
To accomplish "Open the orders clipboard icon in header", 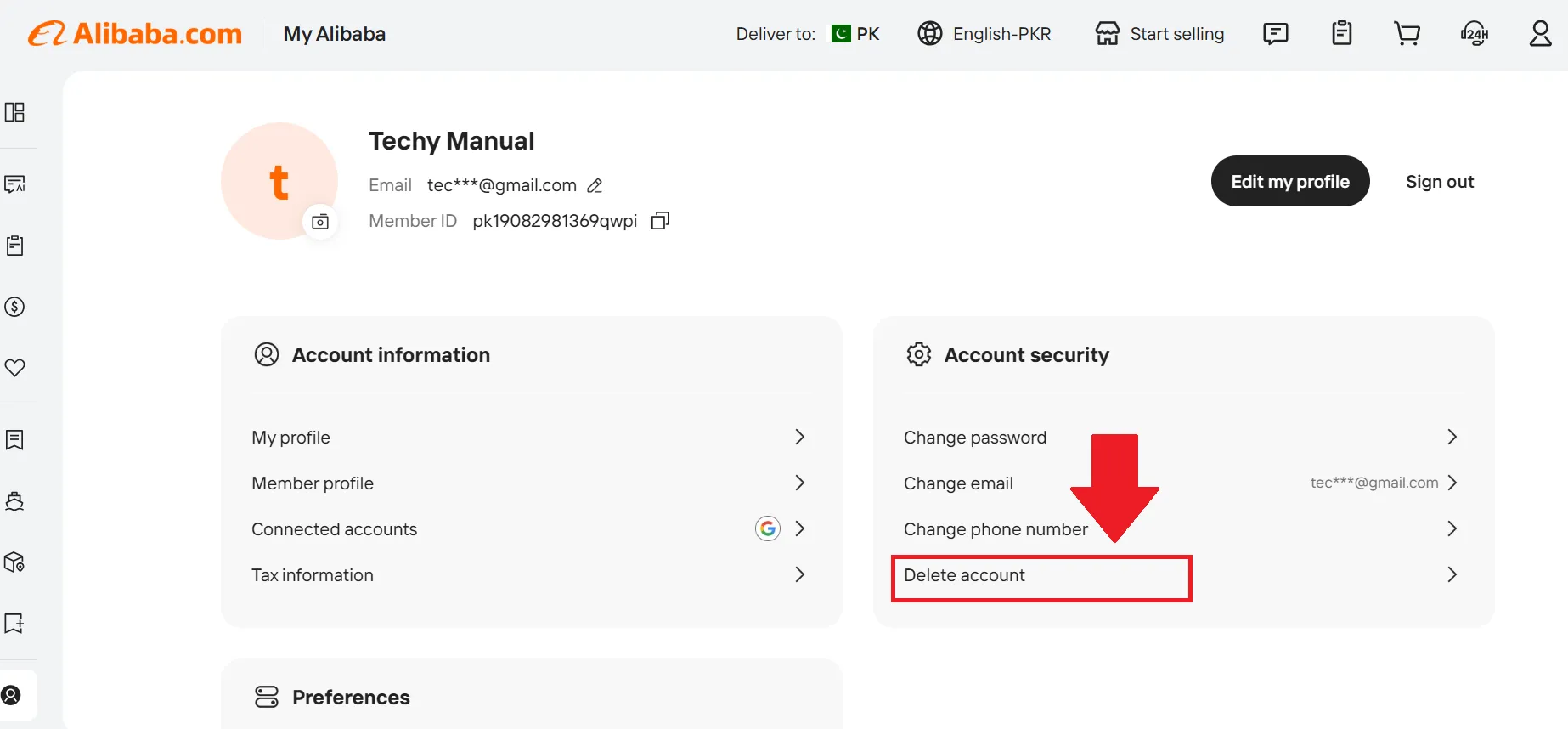I will tap(1342, 33).
